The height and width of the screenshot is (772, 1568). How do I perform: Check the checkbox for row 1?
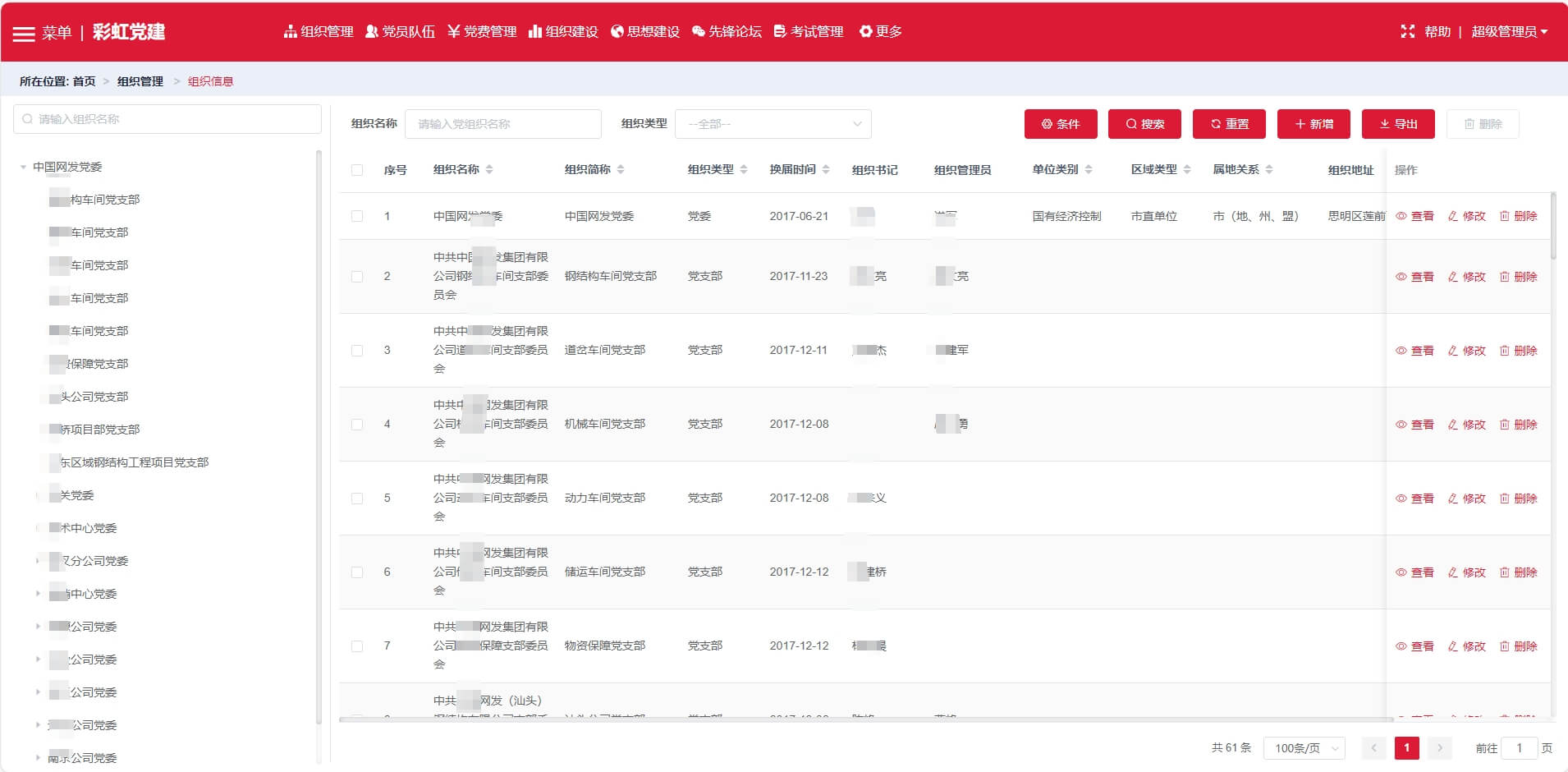pyautogui.click(x=357, y=216)
